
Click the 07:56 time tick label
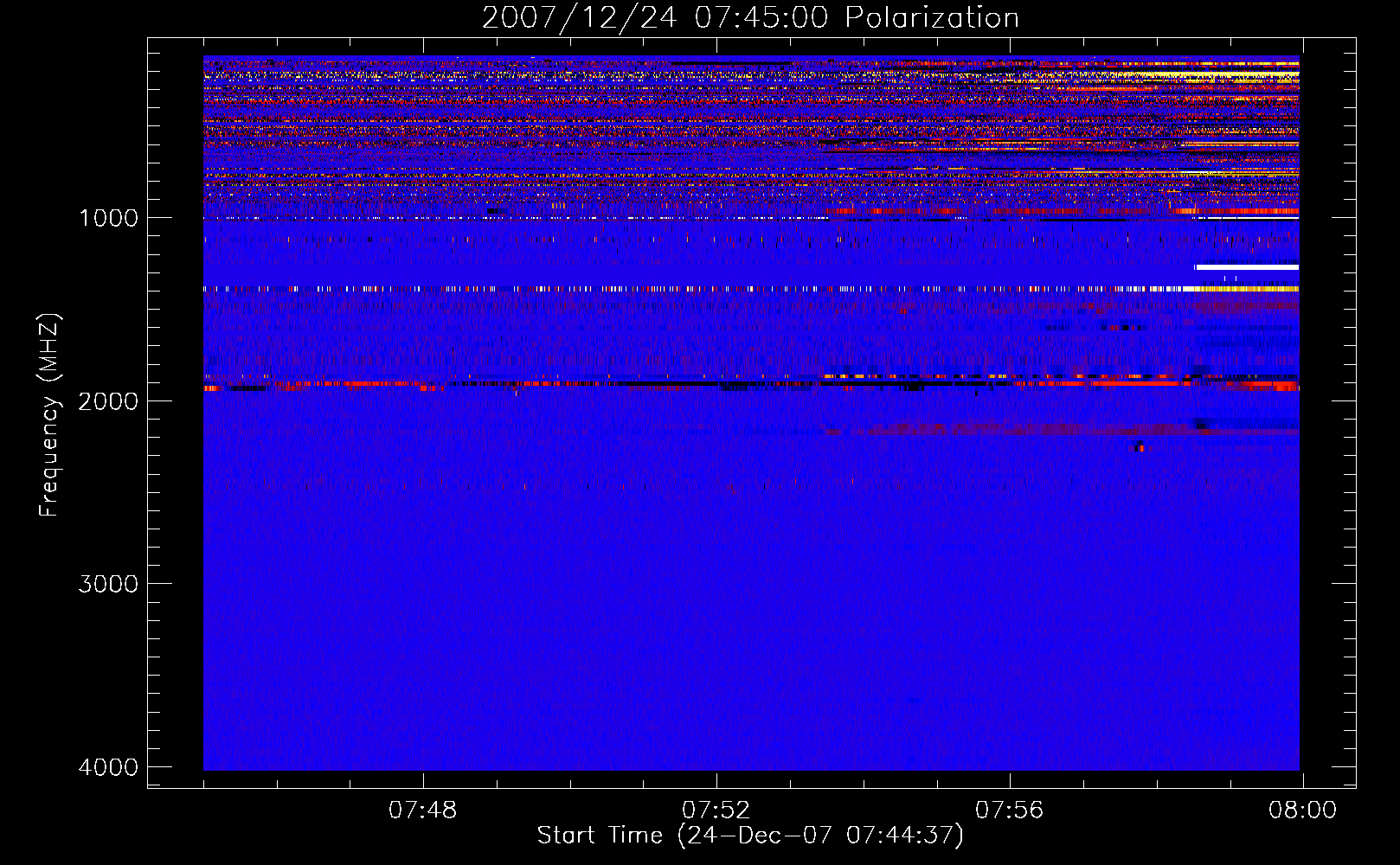(x=1010, y=811)
